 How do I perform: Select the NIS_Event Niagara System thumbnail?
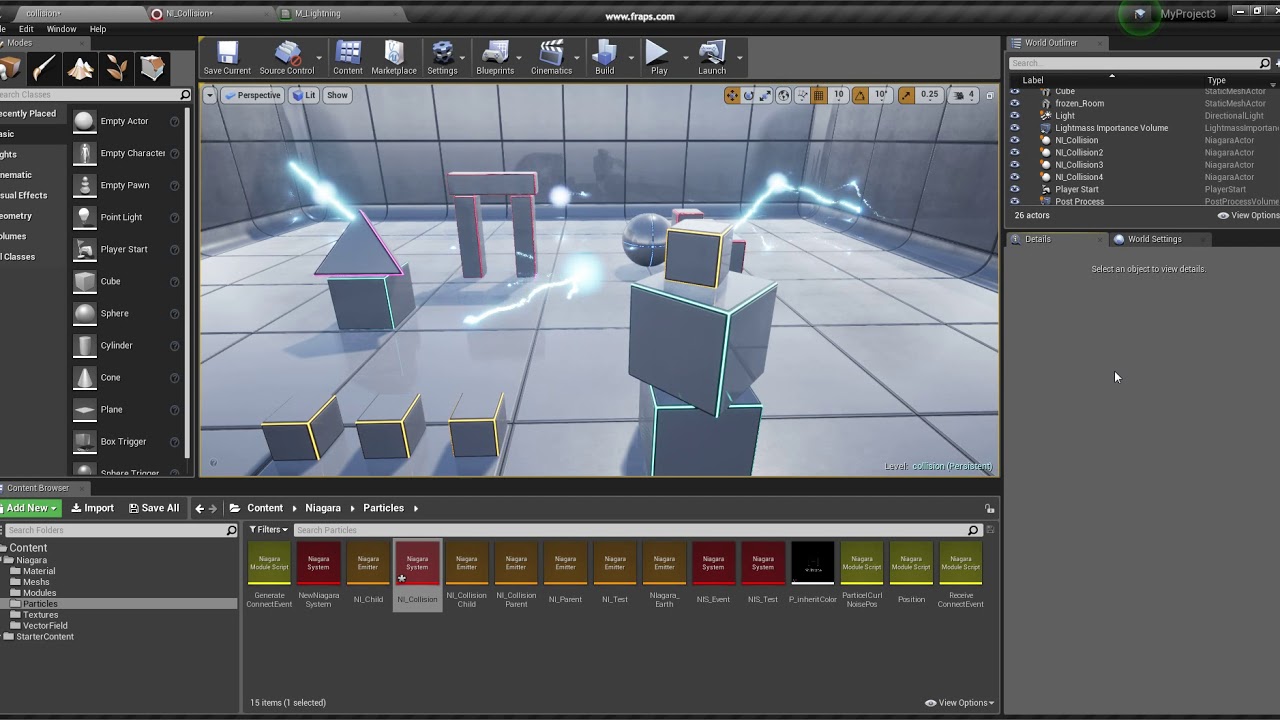713,564
